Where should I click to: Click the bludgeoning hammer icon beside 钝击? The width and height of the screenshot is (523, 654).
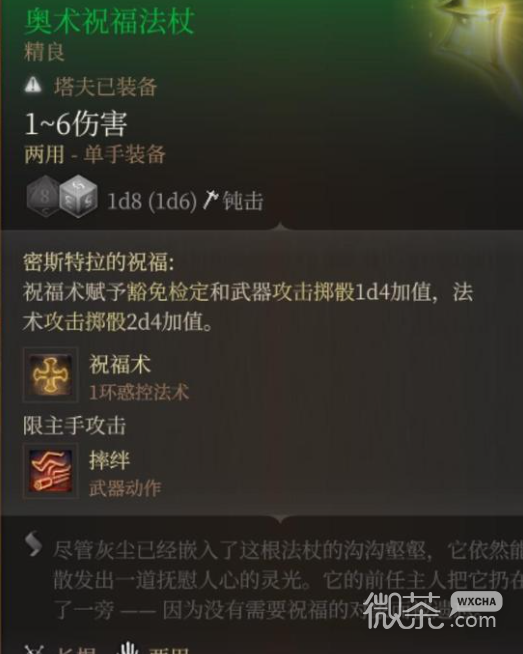(x=211, y=200)
